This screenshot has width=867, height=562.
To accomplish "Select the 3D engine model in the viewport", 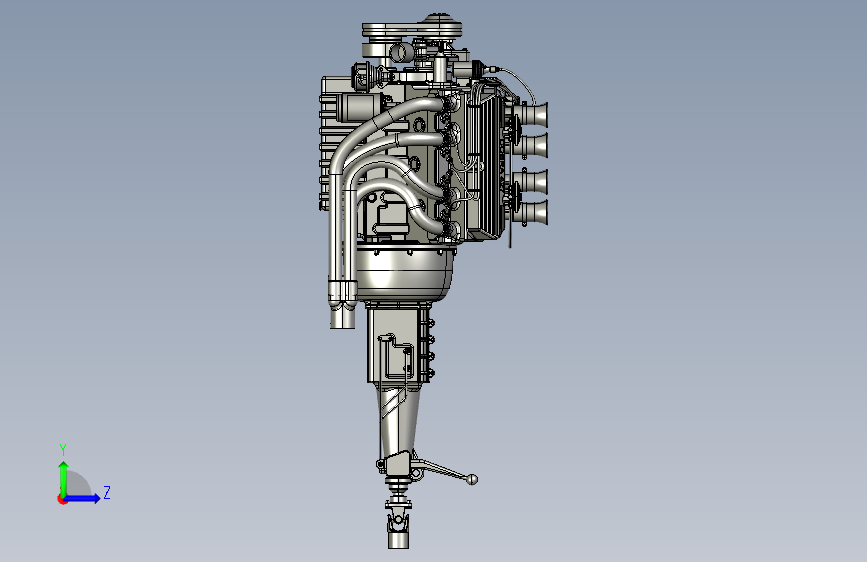I will click(434, 280).
